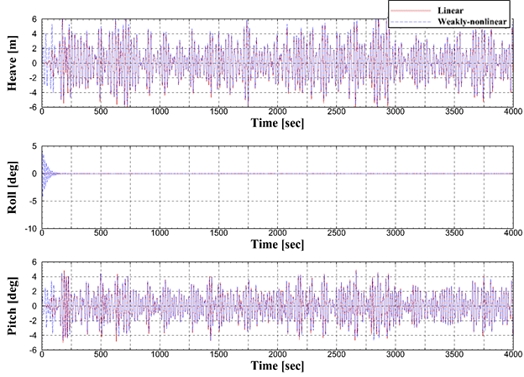Click the "4000" tick under the Heave plot
Image resolution: width=524 pixels, height=377 pixels.
513,112
